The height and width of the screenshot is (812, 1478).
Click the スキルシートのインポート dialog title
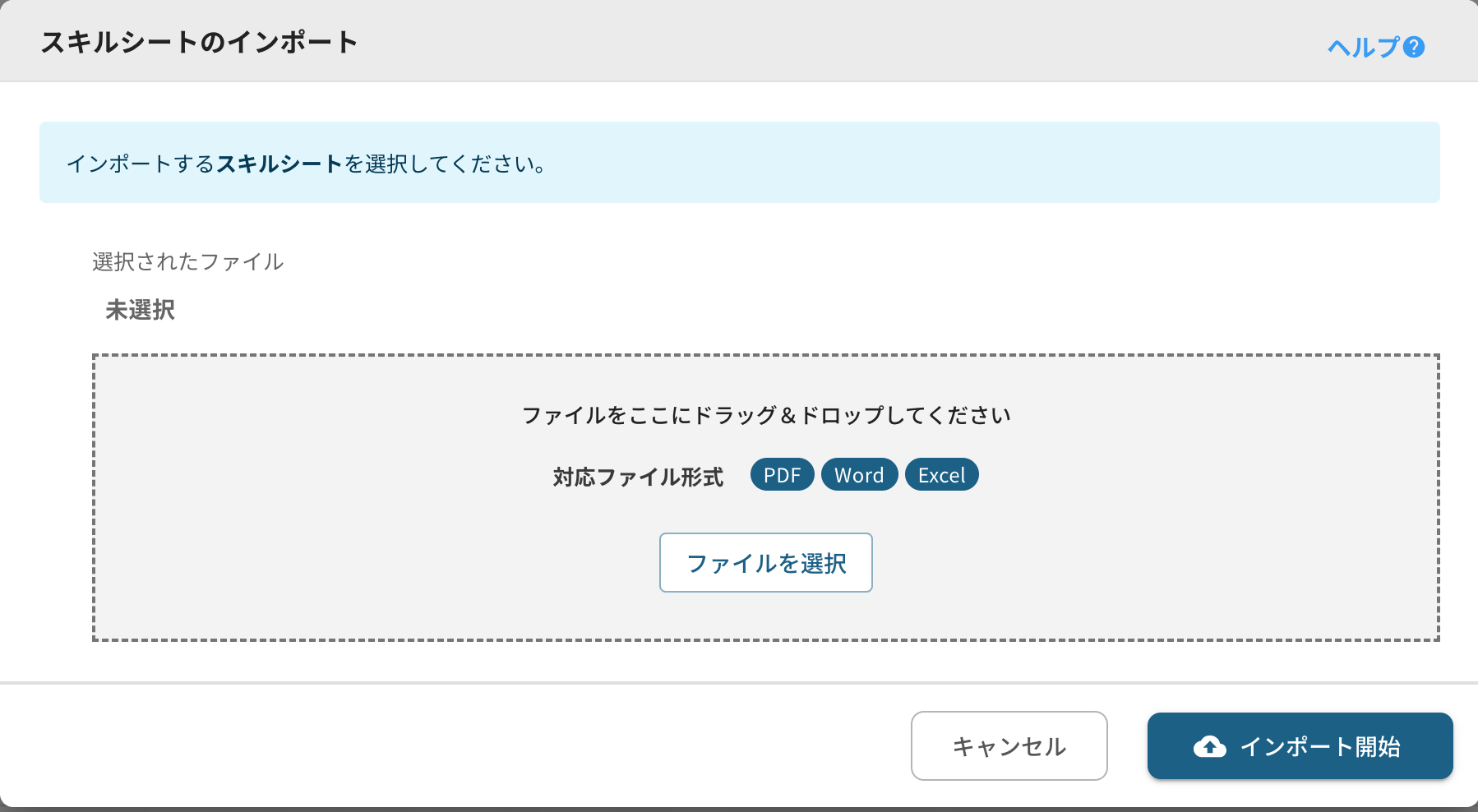click(x=199, y=42)
